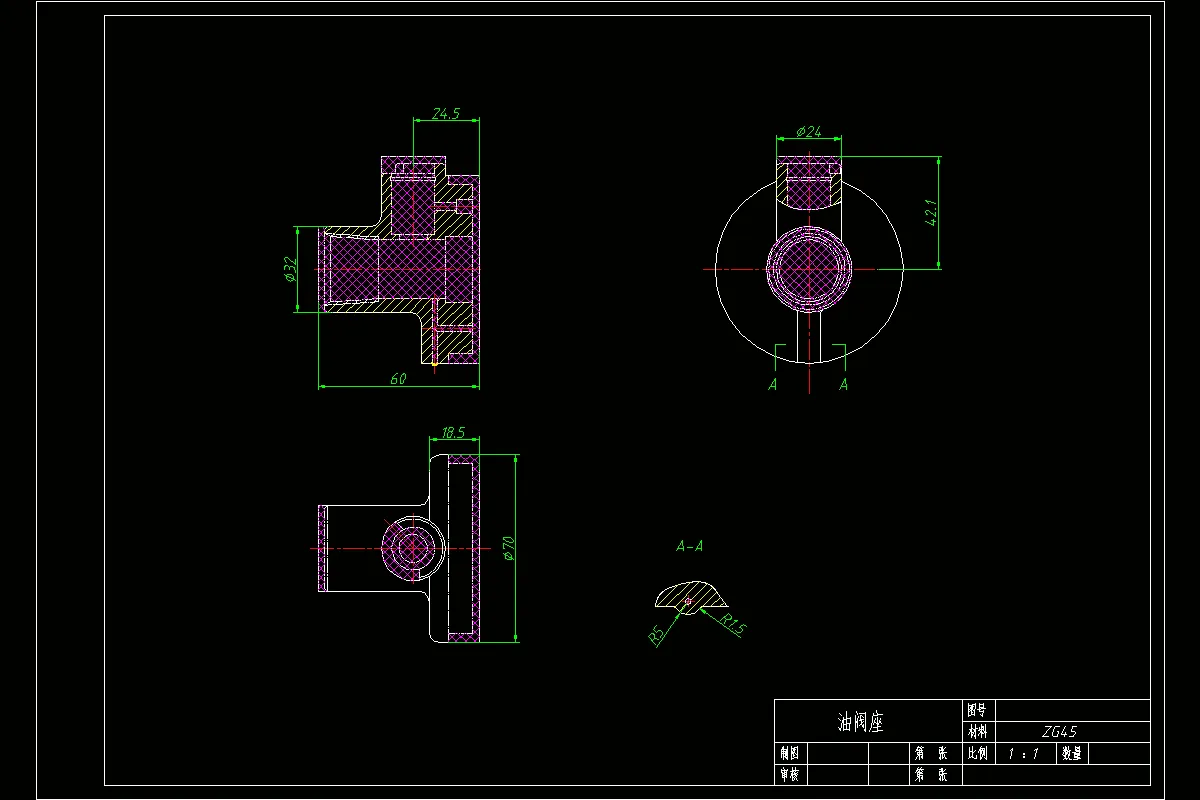Viewport: 1200px width, 800px height.
Task: Select the 24.5 dimension text
Action: (x=445, y=114)
